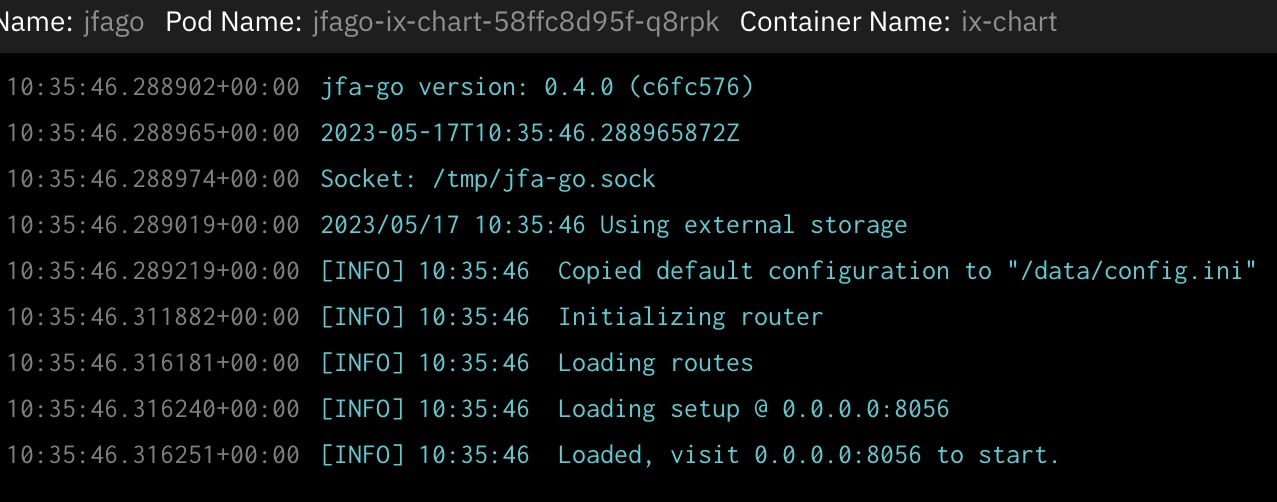Image resolution: width=1277 pixels, height=502 pixels.
Task: Select pod name jfago-ix-chart-58ffc8d95f-q8rpk
Action: tap(515, 22)
